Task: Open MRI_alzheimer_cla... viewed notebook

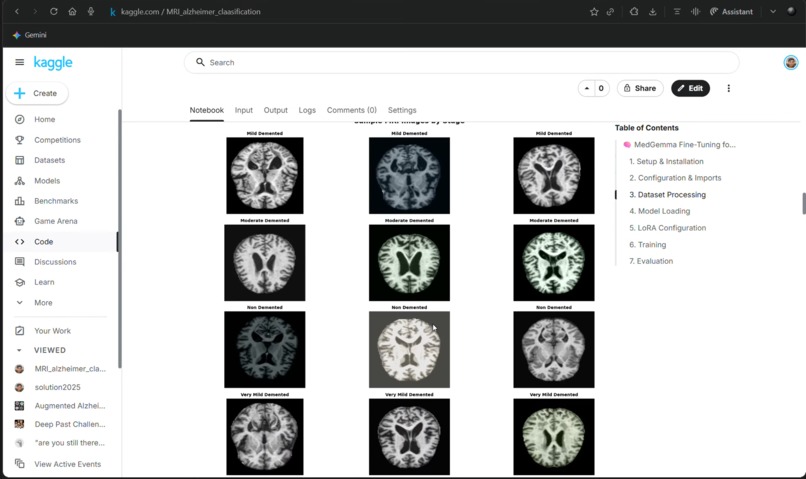Action: coord(70,369)
